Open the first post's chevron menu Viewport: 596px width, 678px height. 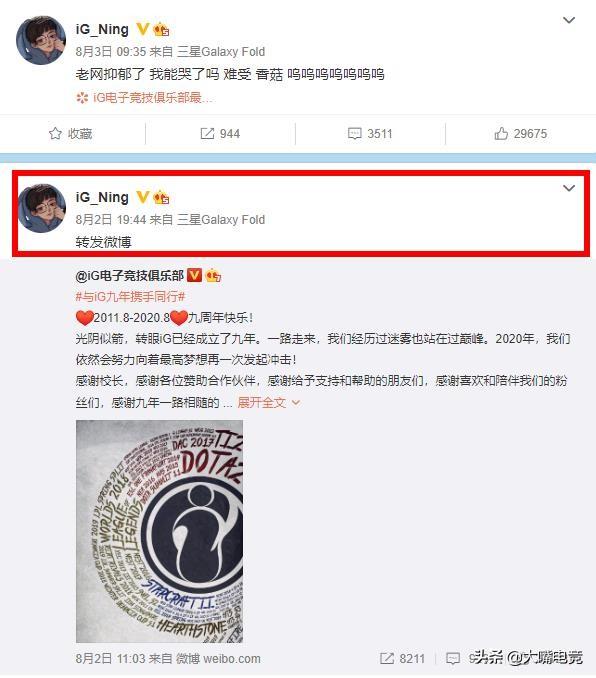pos(569,20)
